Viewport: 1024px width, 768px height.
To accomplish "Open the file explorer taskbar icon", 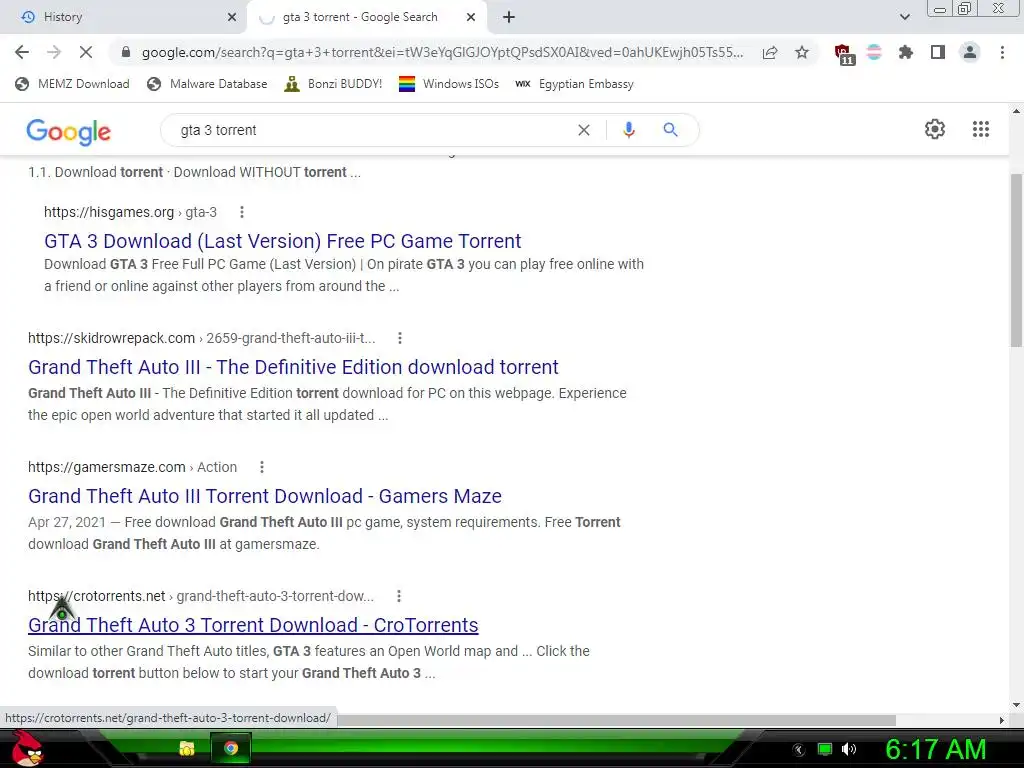I will [x=187, y=748].
